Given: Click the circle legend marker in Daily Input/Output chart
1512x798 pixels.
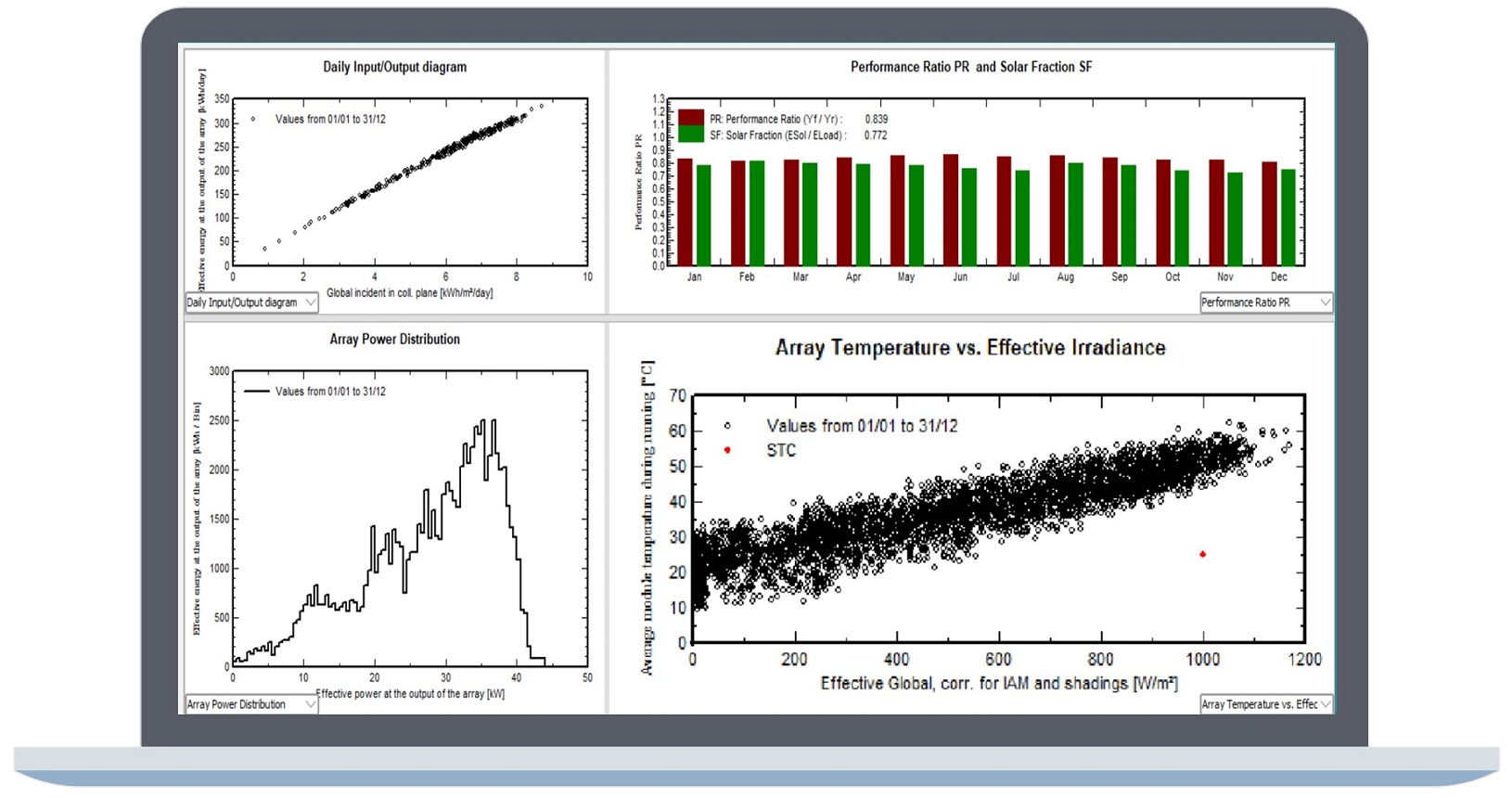Looking at the screenshot, I should (x=252, y=119).
